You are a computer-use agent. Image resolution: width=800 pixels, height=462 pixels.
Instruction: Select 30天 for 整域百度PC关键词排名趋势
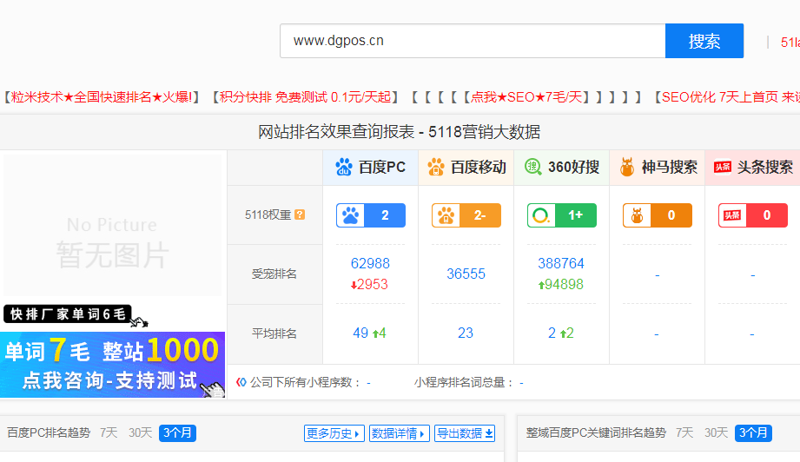coord(716,433)
